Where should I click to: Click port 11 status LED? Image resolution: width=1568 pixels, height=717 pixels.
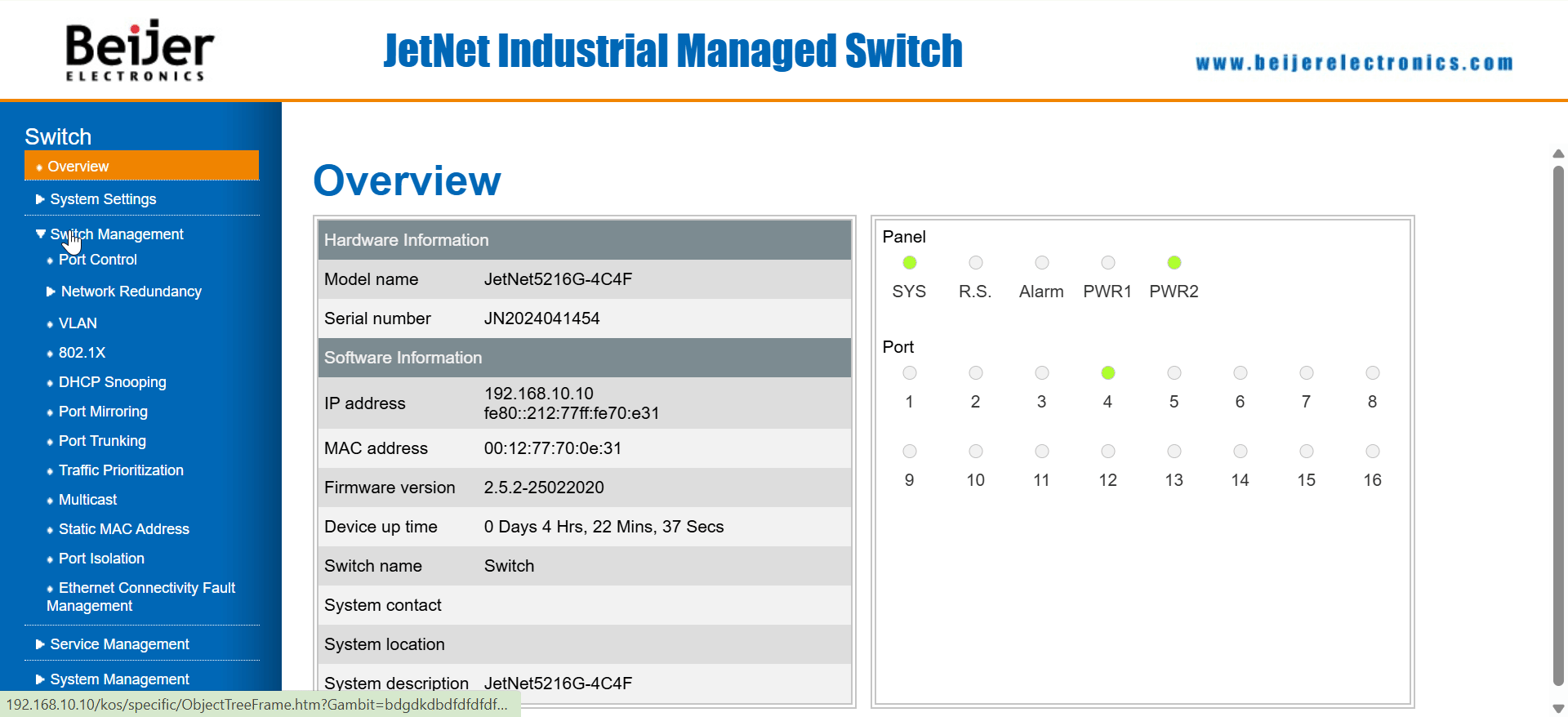click(x=1041, y=451)
